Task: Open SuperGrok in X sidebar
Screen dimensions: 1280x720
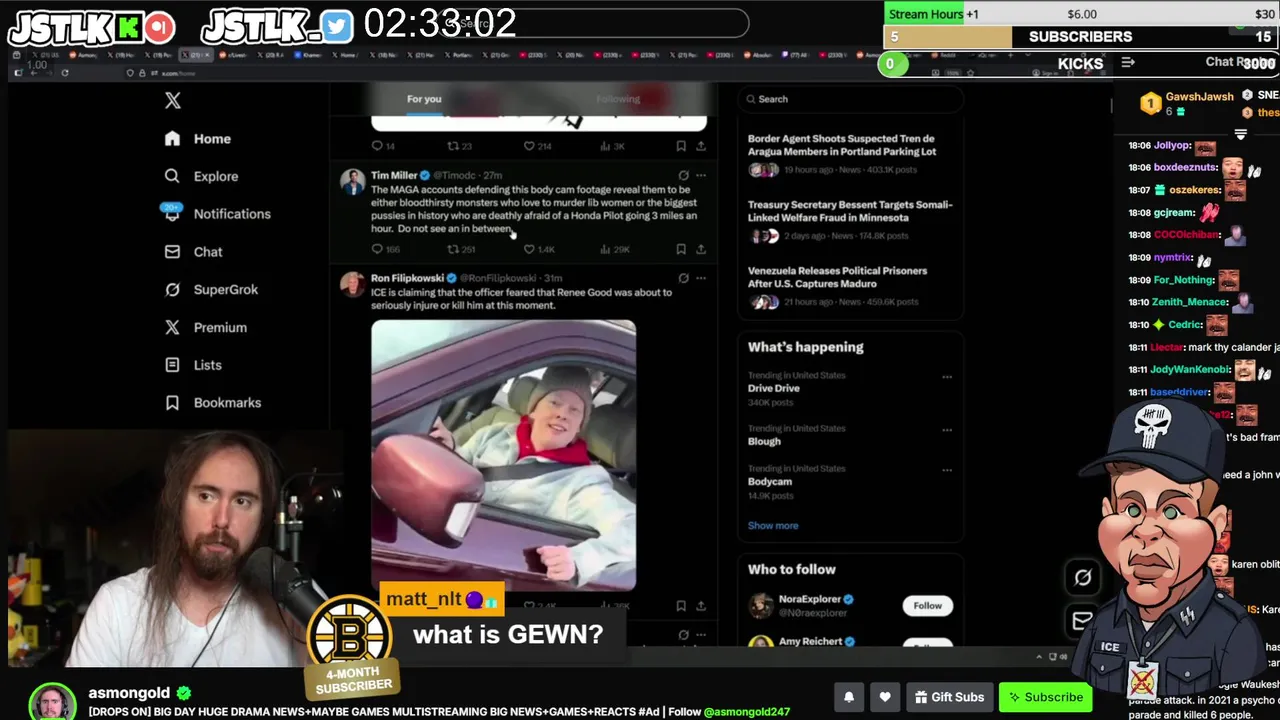Action: pos(211,289)
